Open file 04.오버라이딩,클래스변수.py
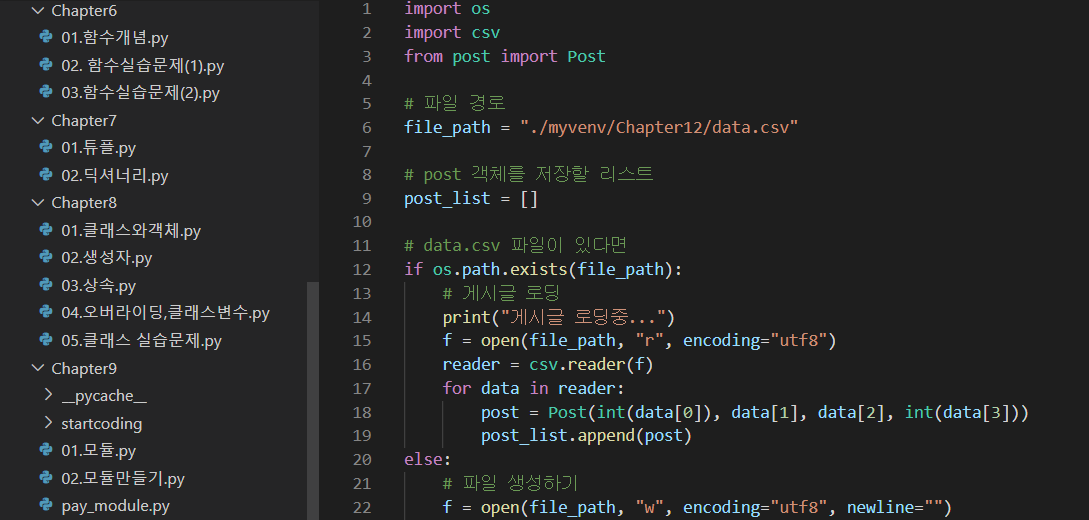Viewport: 1089px width, 520px height. [x=165, y=313]
